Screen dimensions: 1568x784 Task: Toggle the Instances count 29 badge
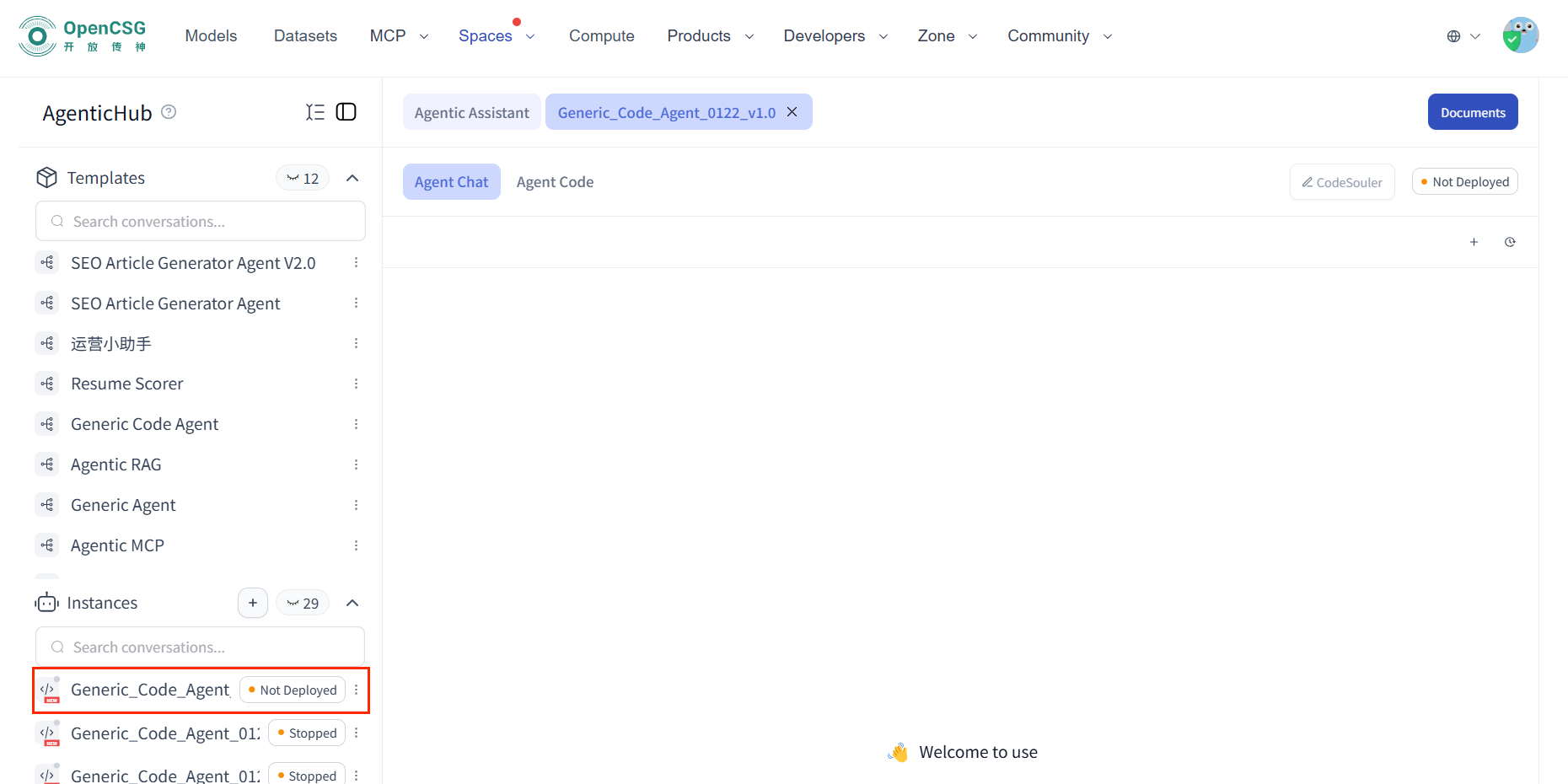coord(303,603)
